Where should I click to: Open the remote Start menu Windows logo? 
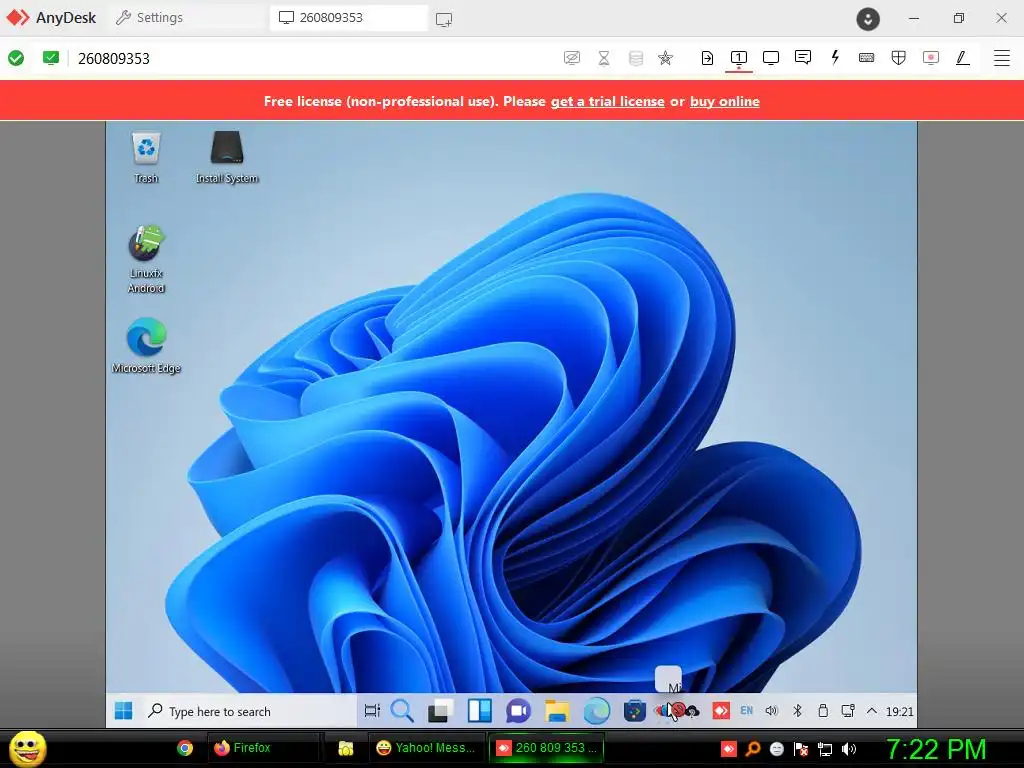123,711
